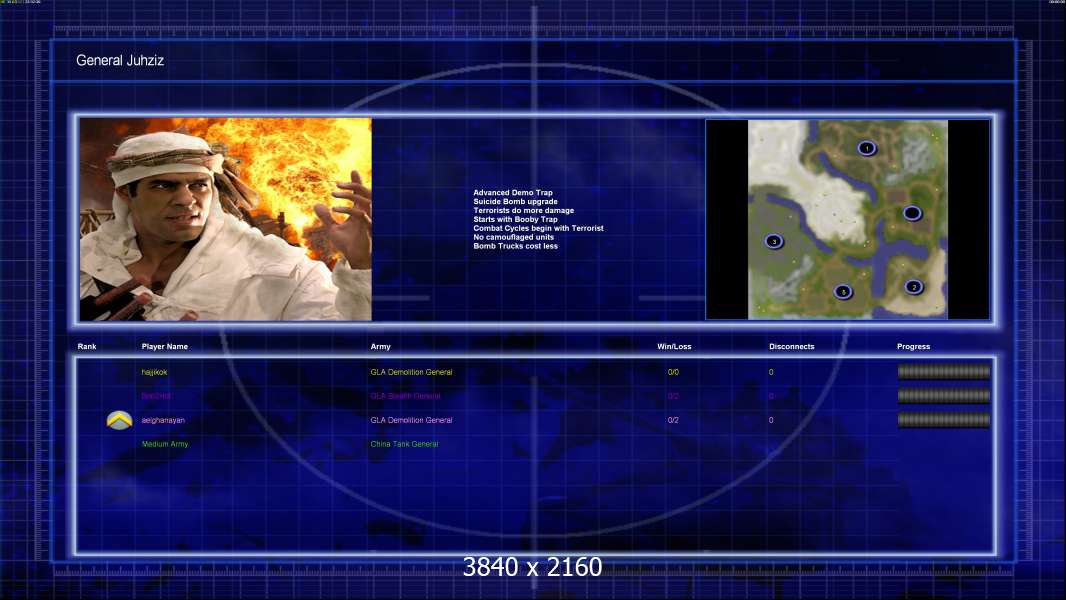Click Combat Cycles begin with Terrorist line
Viewport: 1066px width, 600px height.
(538, 228)
